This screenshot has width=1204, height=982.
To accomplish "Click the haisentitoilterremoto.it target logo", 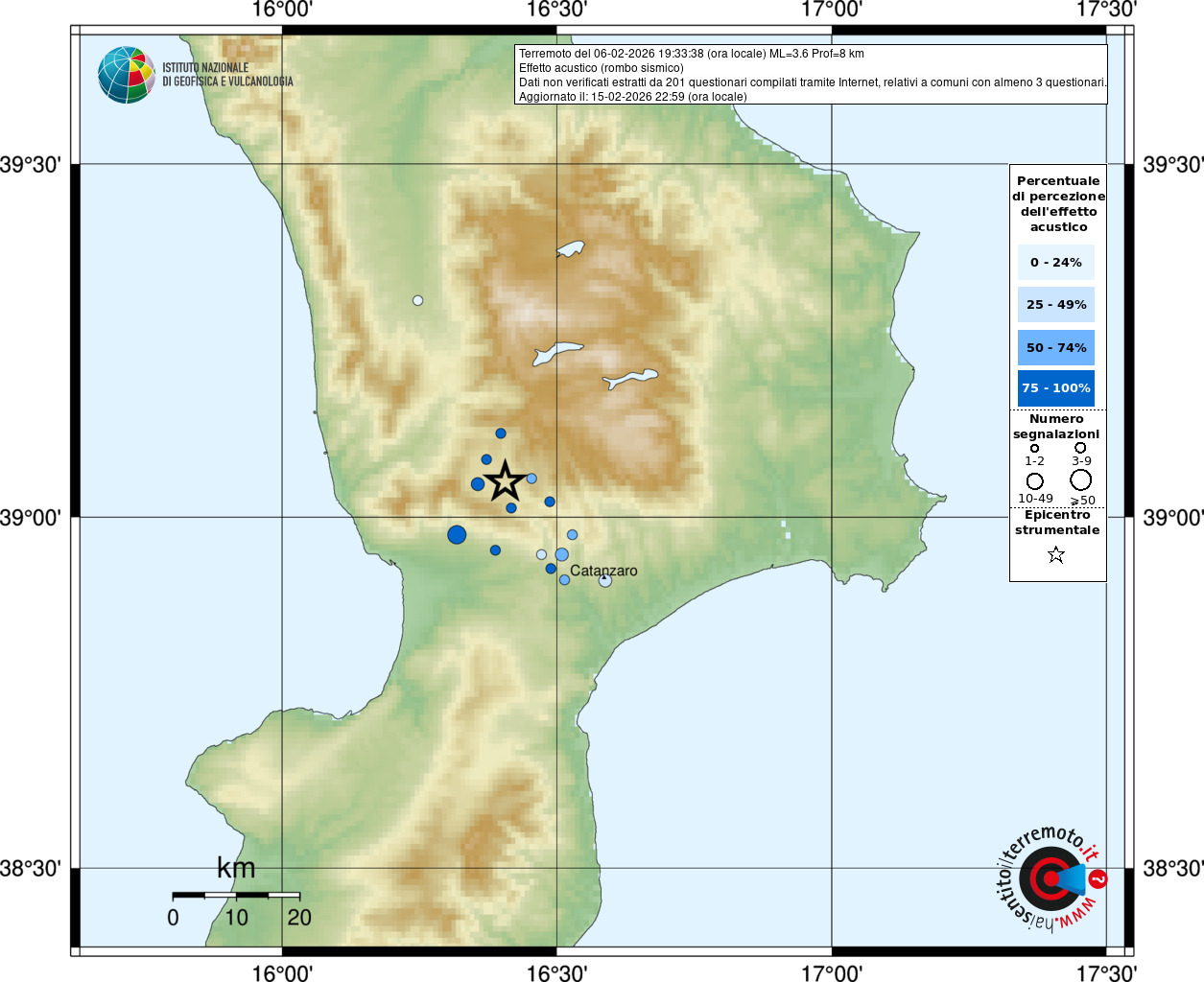I will 1050,878.
